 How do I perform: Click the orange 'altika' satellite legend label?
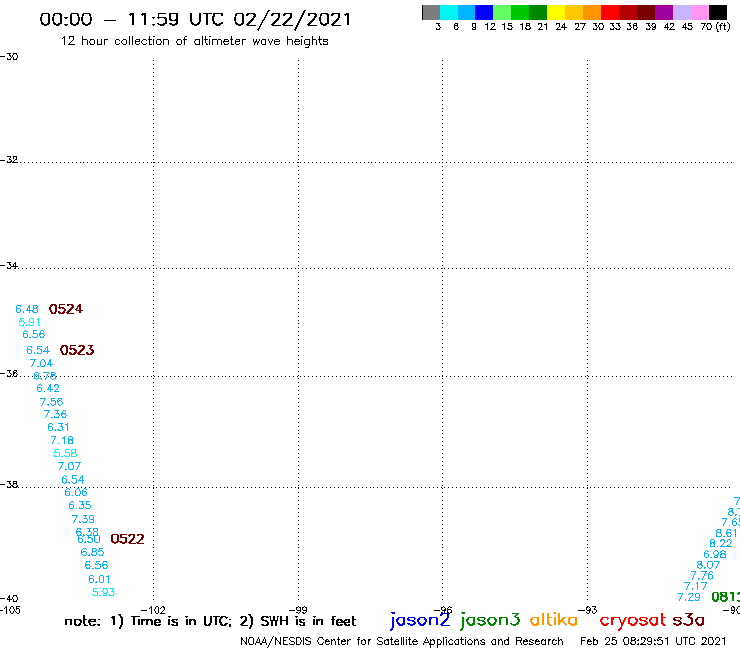point(554,620)
